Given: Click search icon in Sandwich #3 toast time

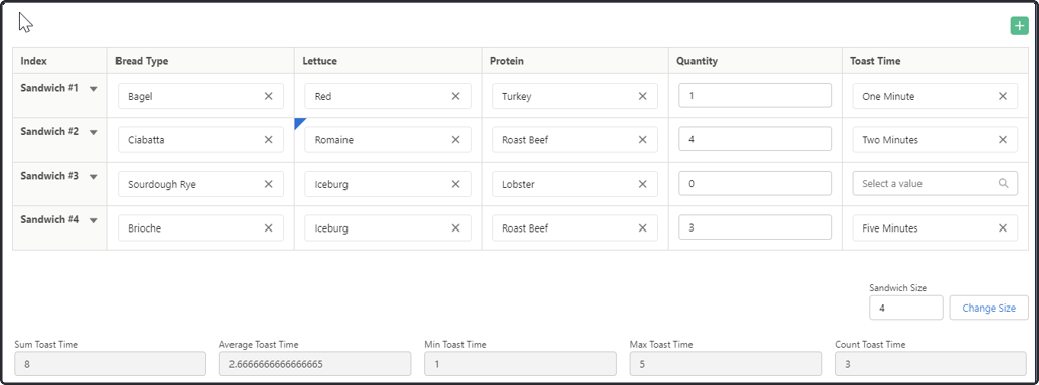Looking at the screenshot, I should pyautogui.click(x=1004, y=184).
